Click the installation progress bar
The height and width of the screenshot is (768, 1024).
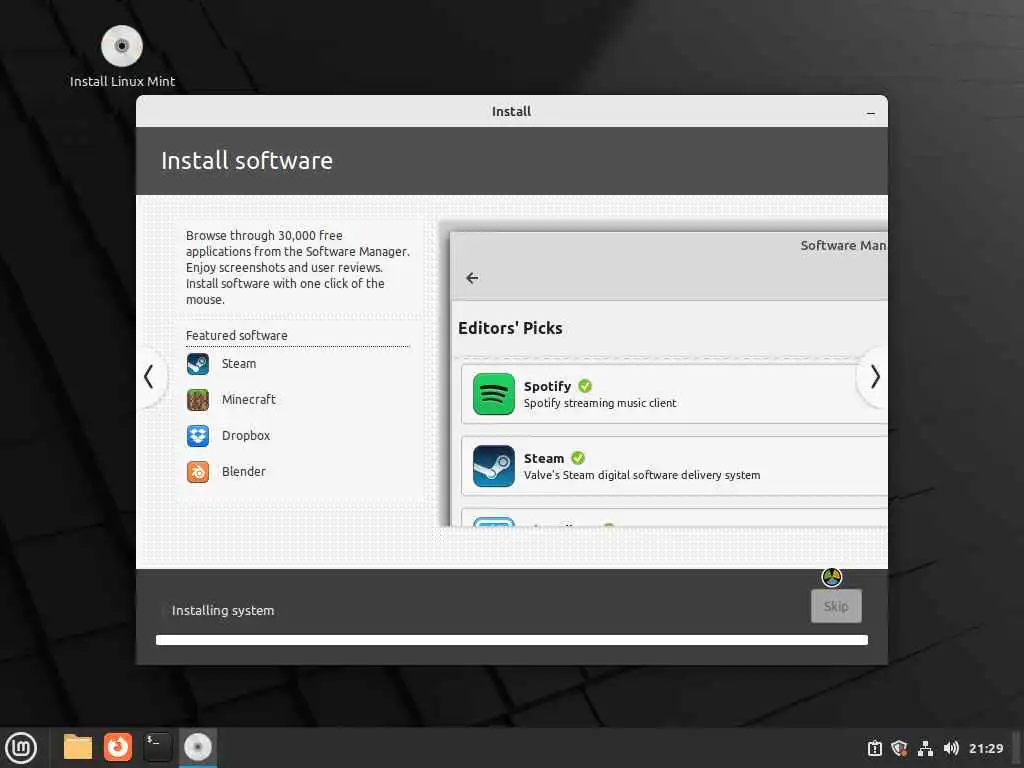tap(512, 640)
